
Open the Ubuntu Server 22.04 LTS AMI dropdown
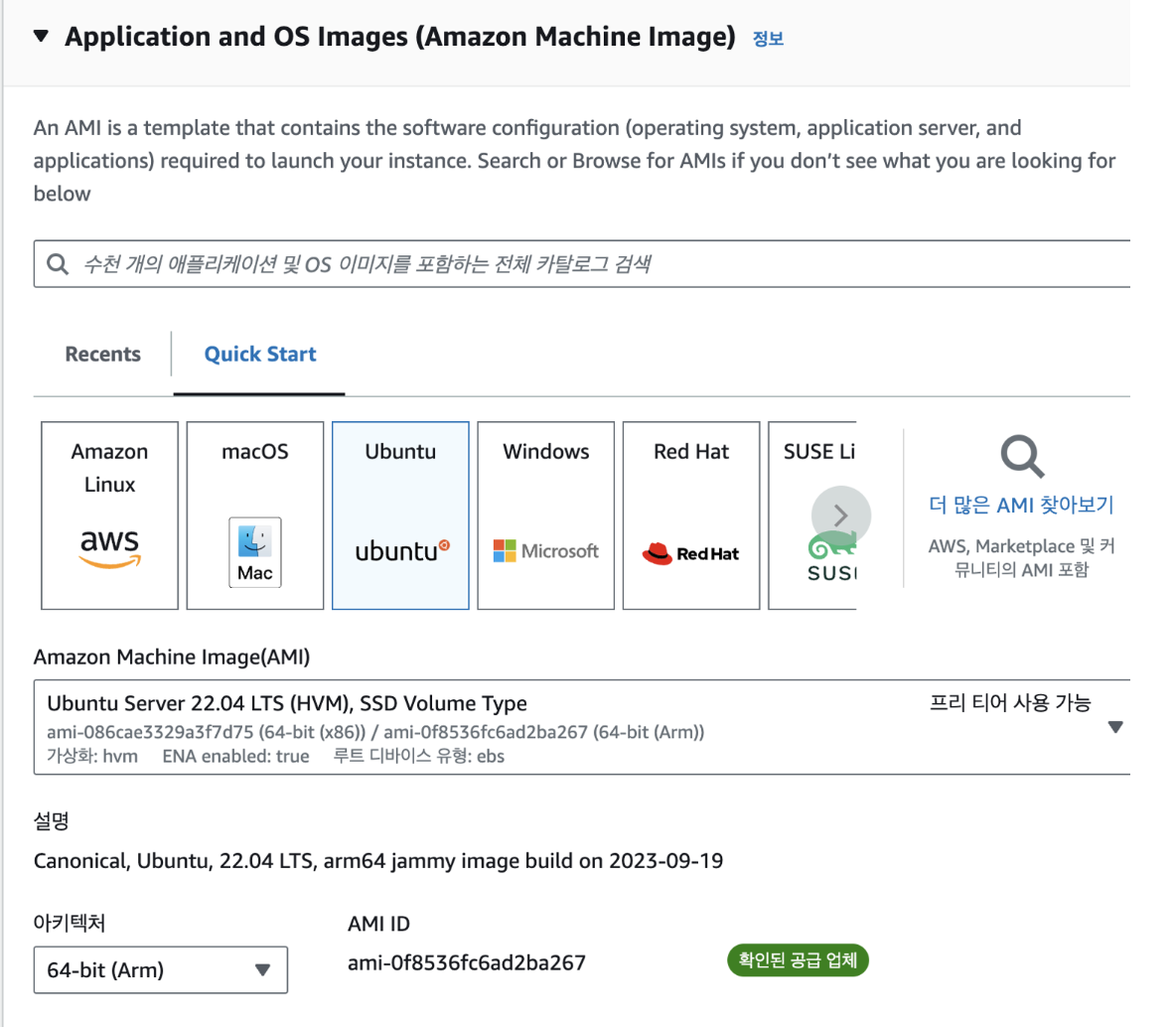[582, 727]
